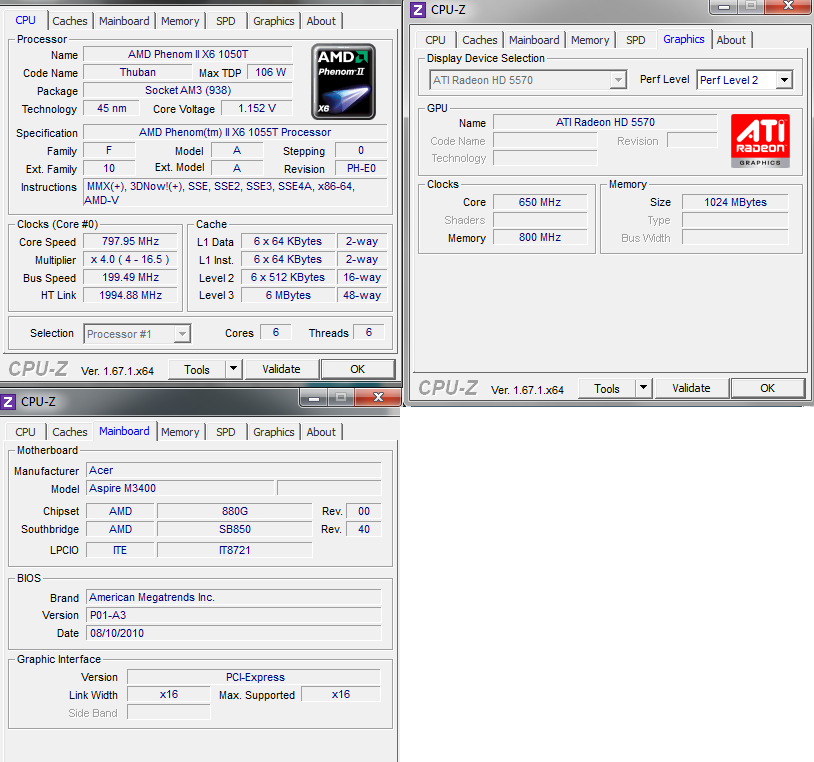Image resolution: width=814 pixels, height=762 pixels.
Task: Open the Perf Level dropdown
Action: tap(784, 80)
